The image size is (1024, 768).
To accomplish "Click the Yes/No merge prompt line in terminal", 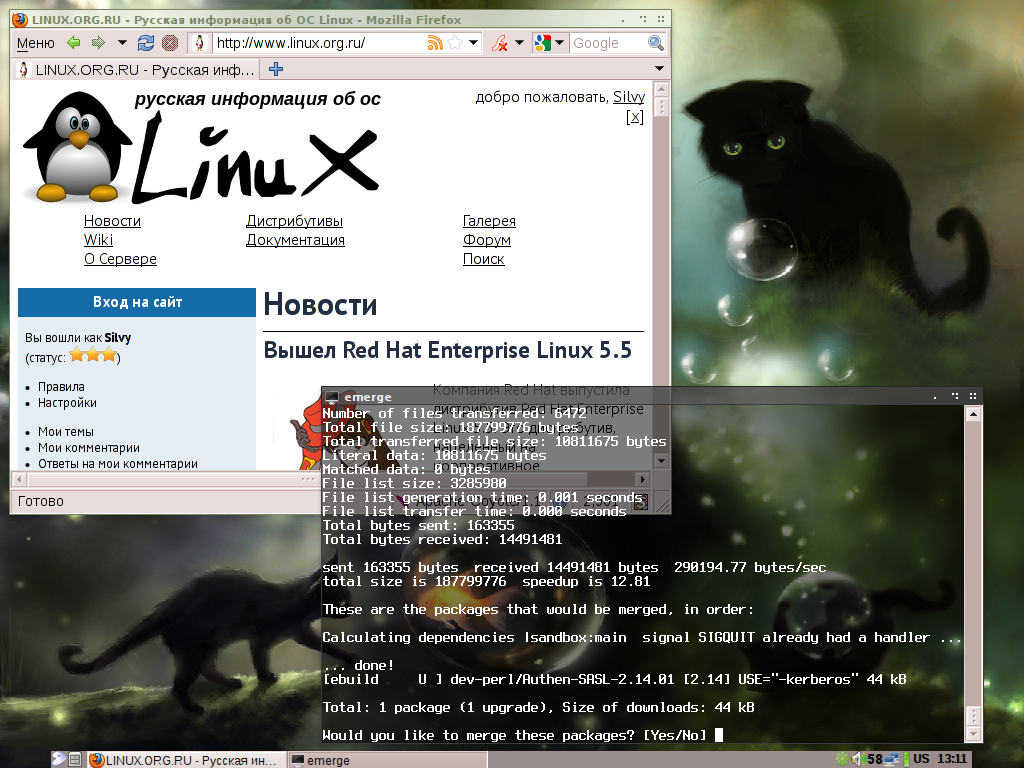I will point(515,735).
